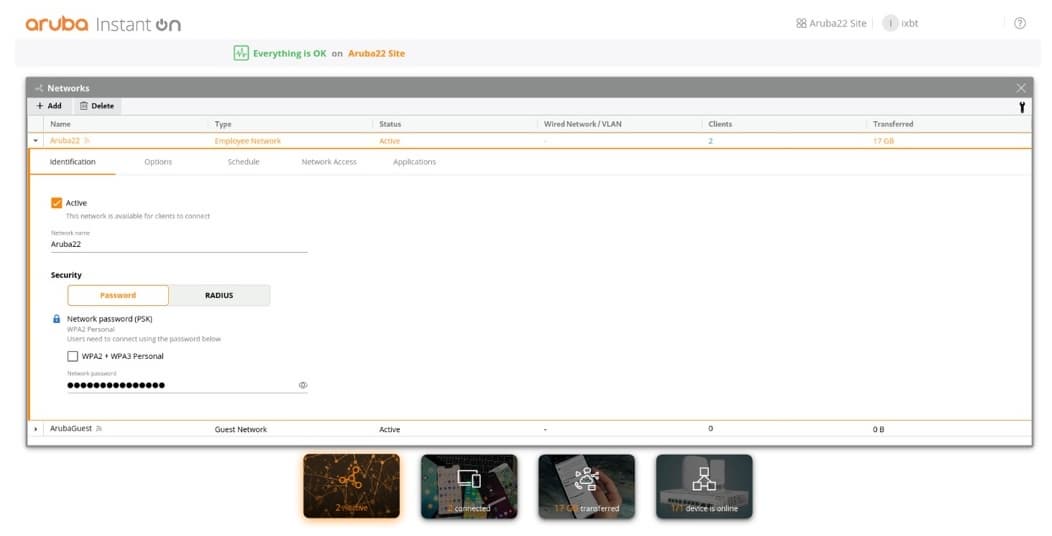
Task: Click the lock icon beside Network password
Action: point(56,319)
